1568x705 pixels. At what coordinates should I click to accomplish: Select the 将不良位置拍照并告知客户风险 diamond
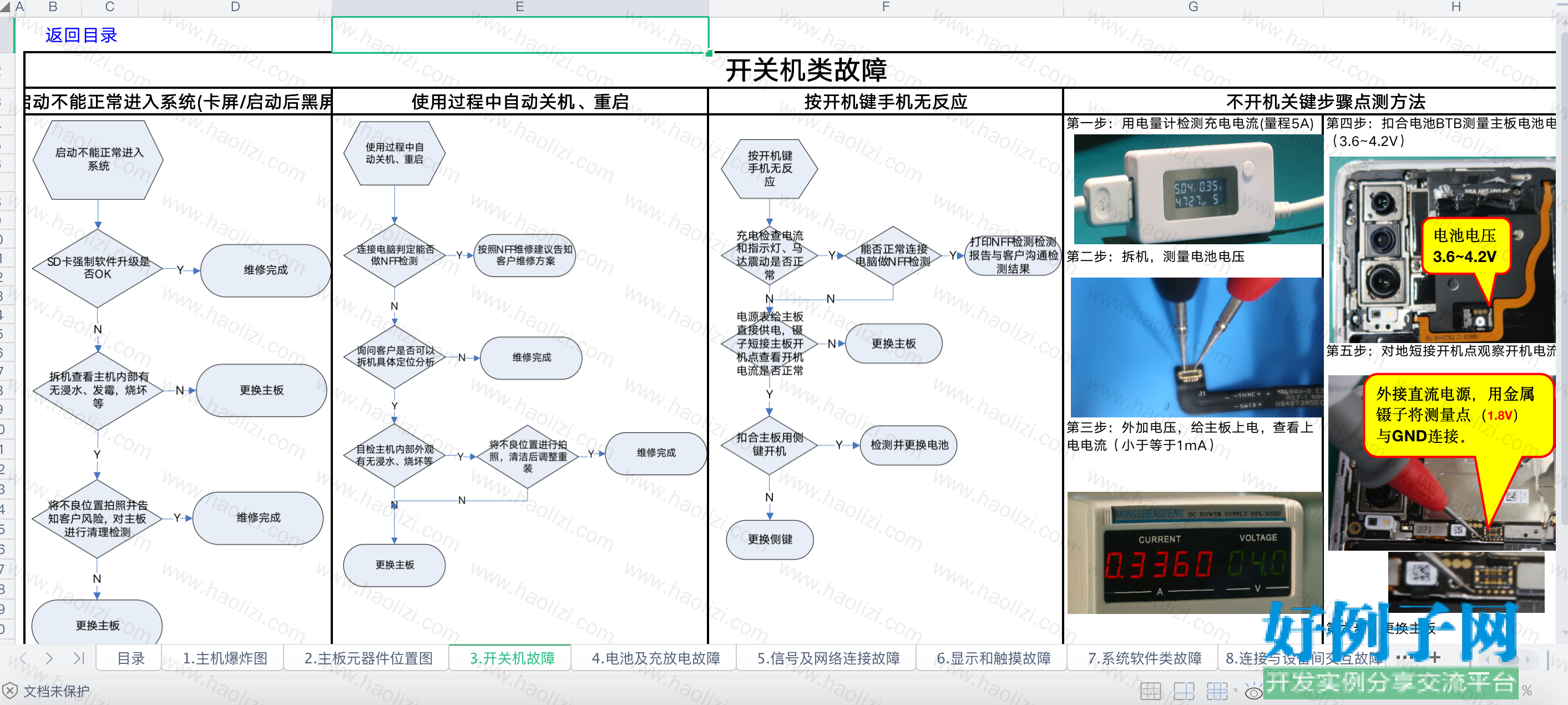pos(98,518)
